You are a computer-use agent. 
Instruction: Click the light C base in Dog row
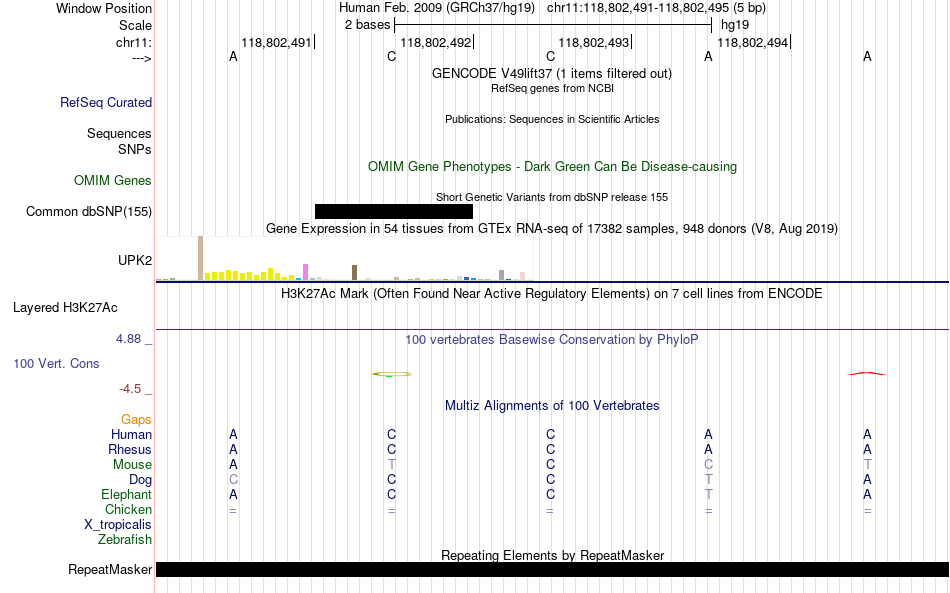click(x=233, y=480)
